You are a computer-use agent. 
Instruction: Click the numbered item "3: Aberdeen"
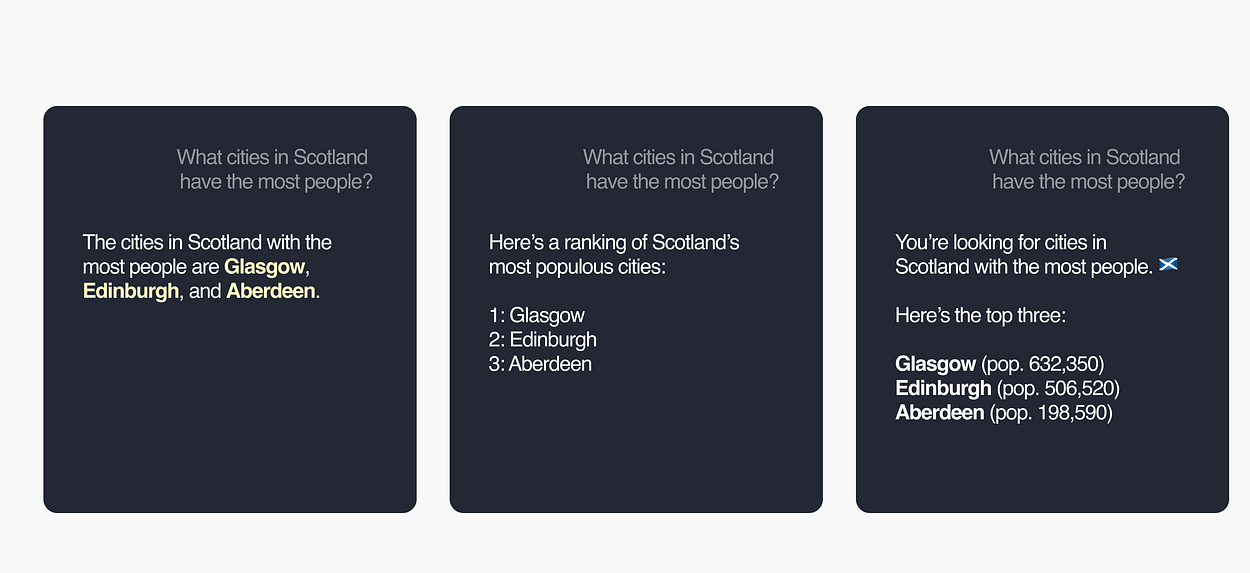tap(540, 364)
